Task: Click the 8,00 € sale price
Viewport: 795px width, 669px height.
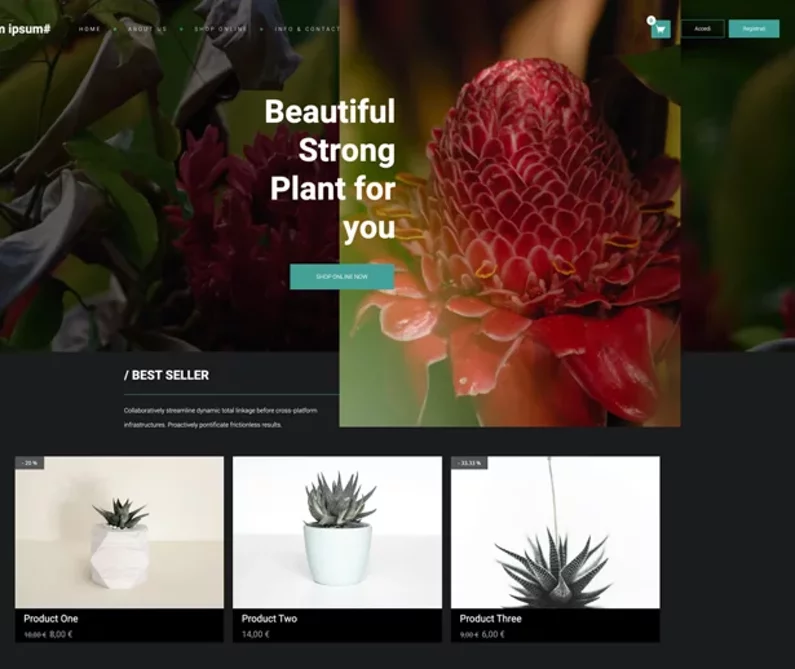Action: click(x=61, y=634)
